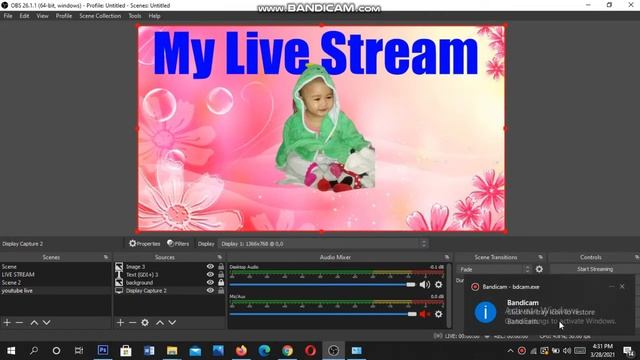The image size is (640, 360).
Task: Open the Fade transition dropdown
Action: point(494,269)
